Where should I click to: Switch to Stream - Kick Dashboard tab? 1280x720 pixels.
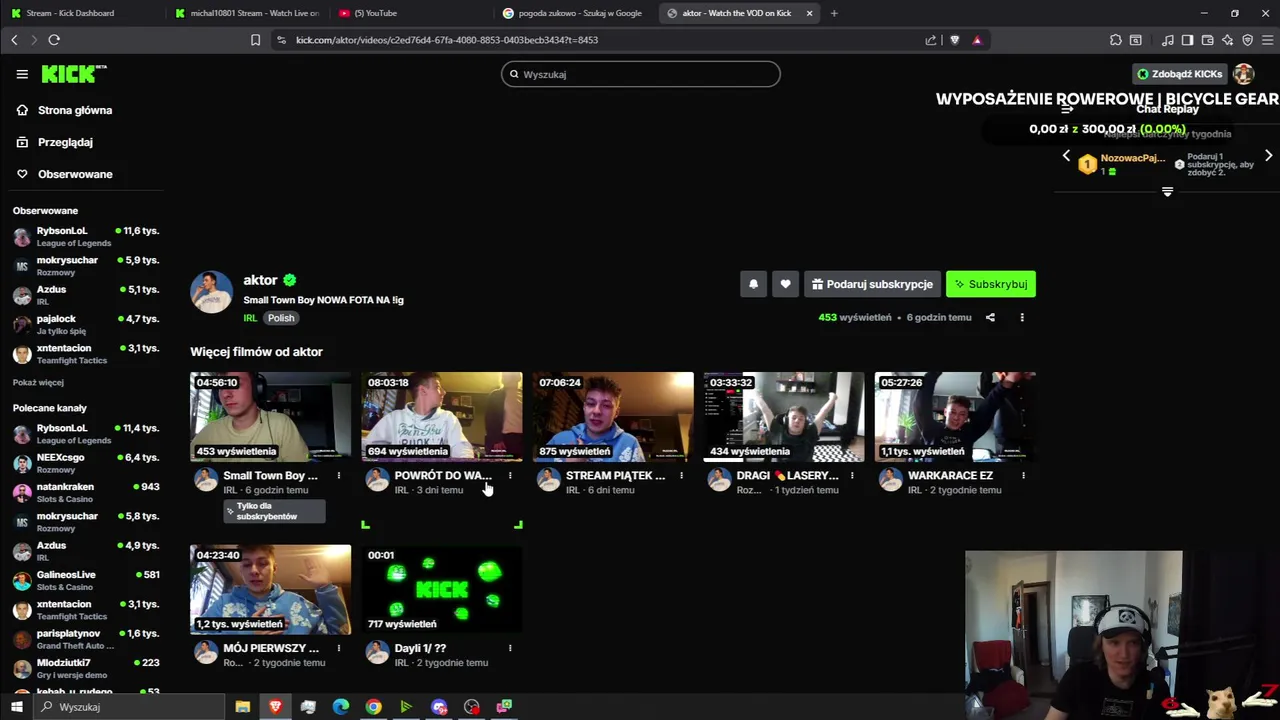pos(80,13)
